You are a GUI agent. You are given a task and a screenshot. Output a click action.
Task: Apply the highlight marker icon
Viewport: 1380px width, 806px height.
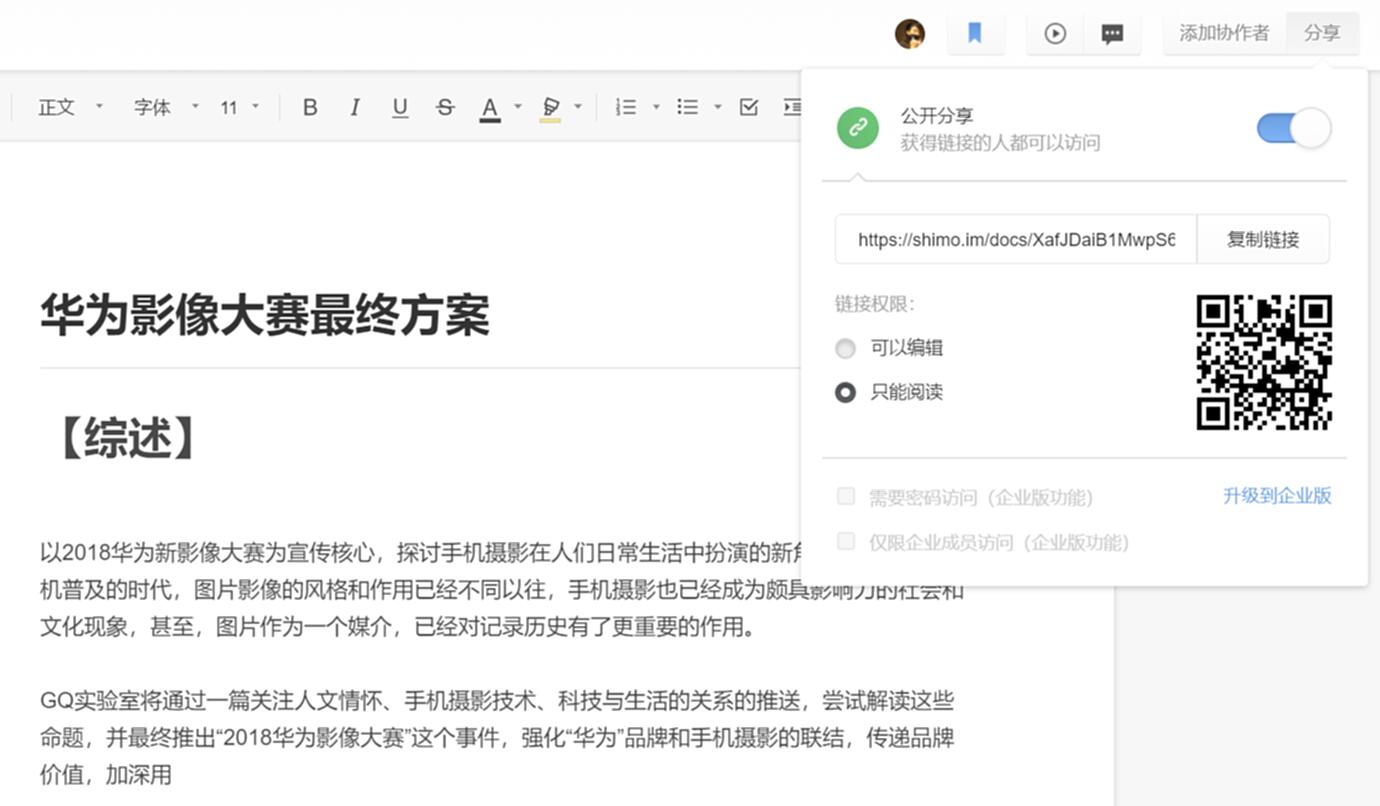(550, 108)
